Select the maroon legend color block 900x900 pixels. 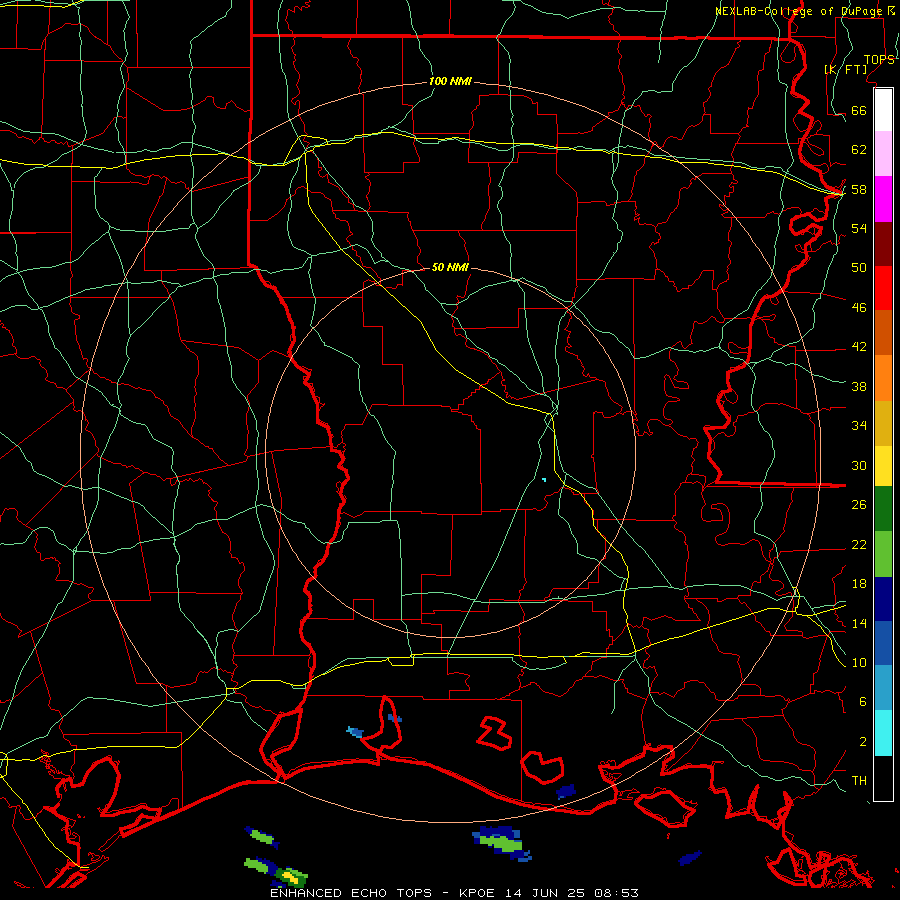pyautogui.click(x=883, y=243)
